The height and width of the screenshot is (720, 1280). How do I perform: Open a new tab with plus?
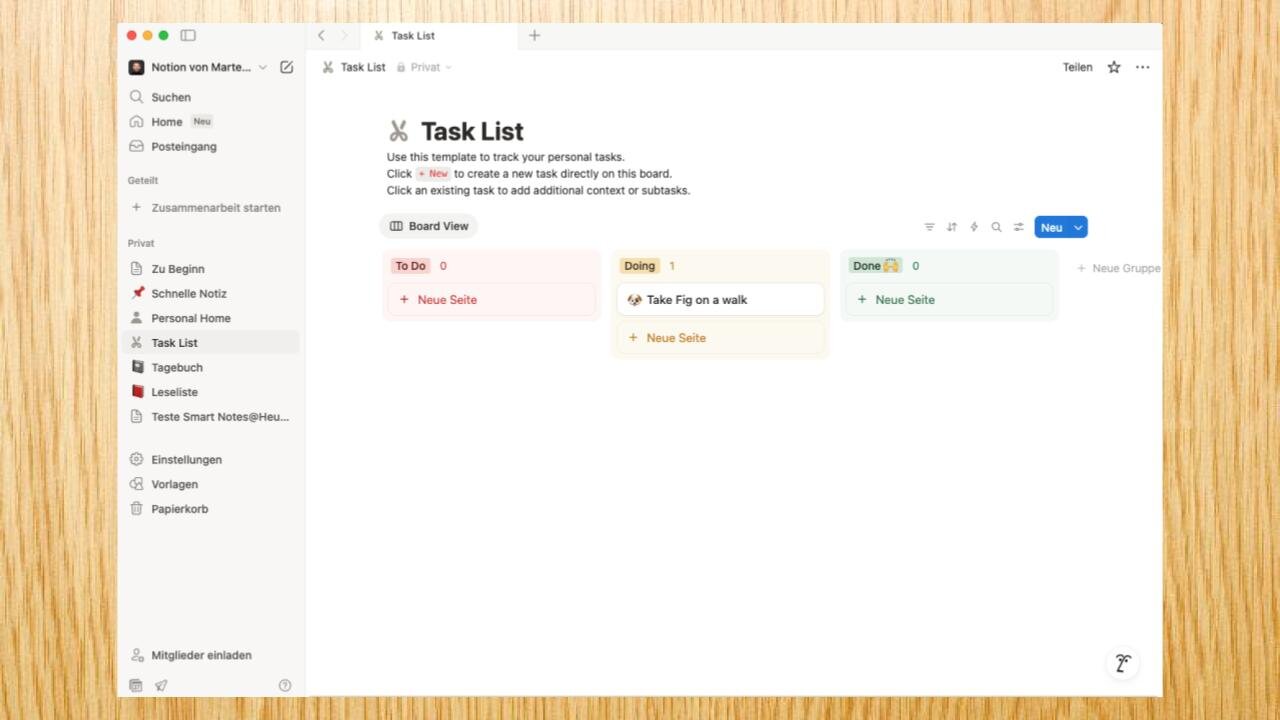click(x=534, y=35)
